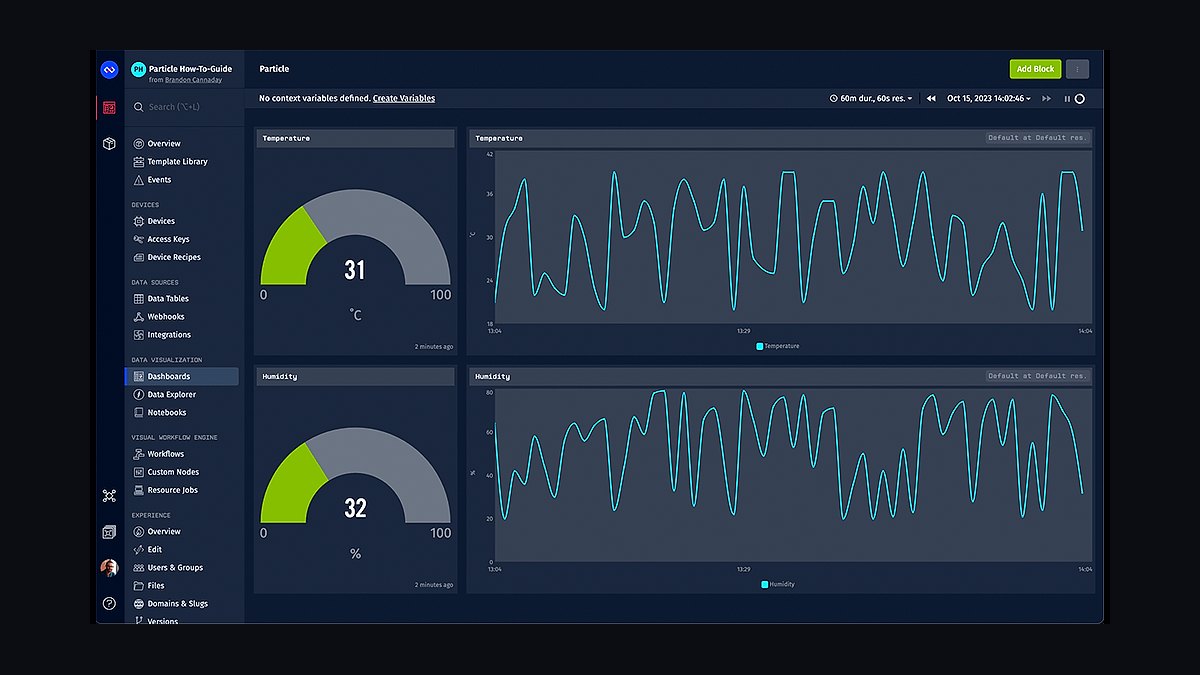This screenshot has width=1200, height=675.
Task: Open the help question mark icon
Action: (109, 604)
